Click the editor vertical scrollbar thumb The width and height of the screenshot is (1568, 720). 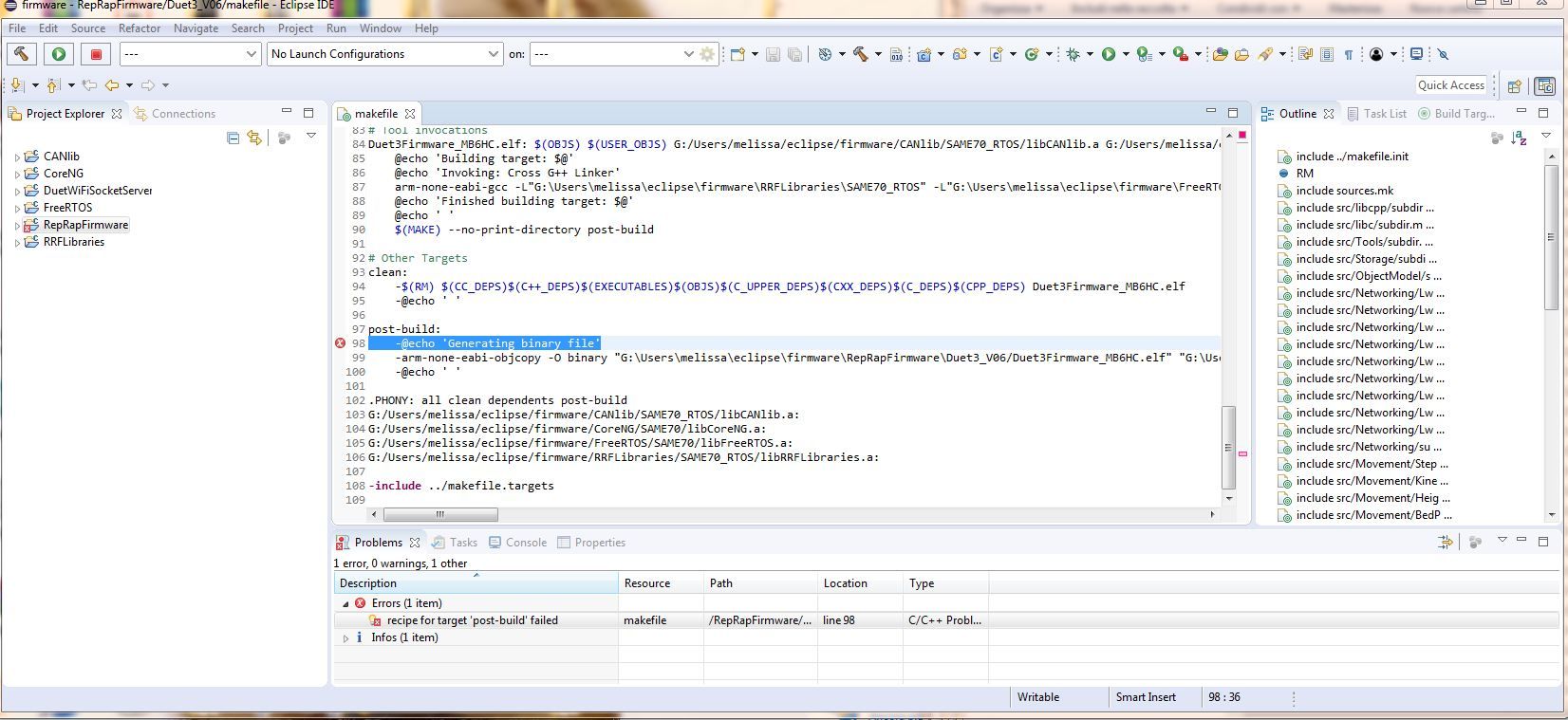tap(1229, 447)
